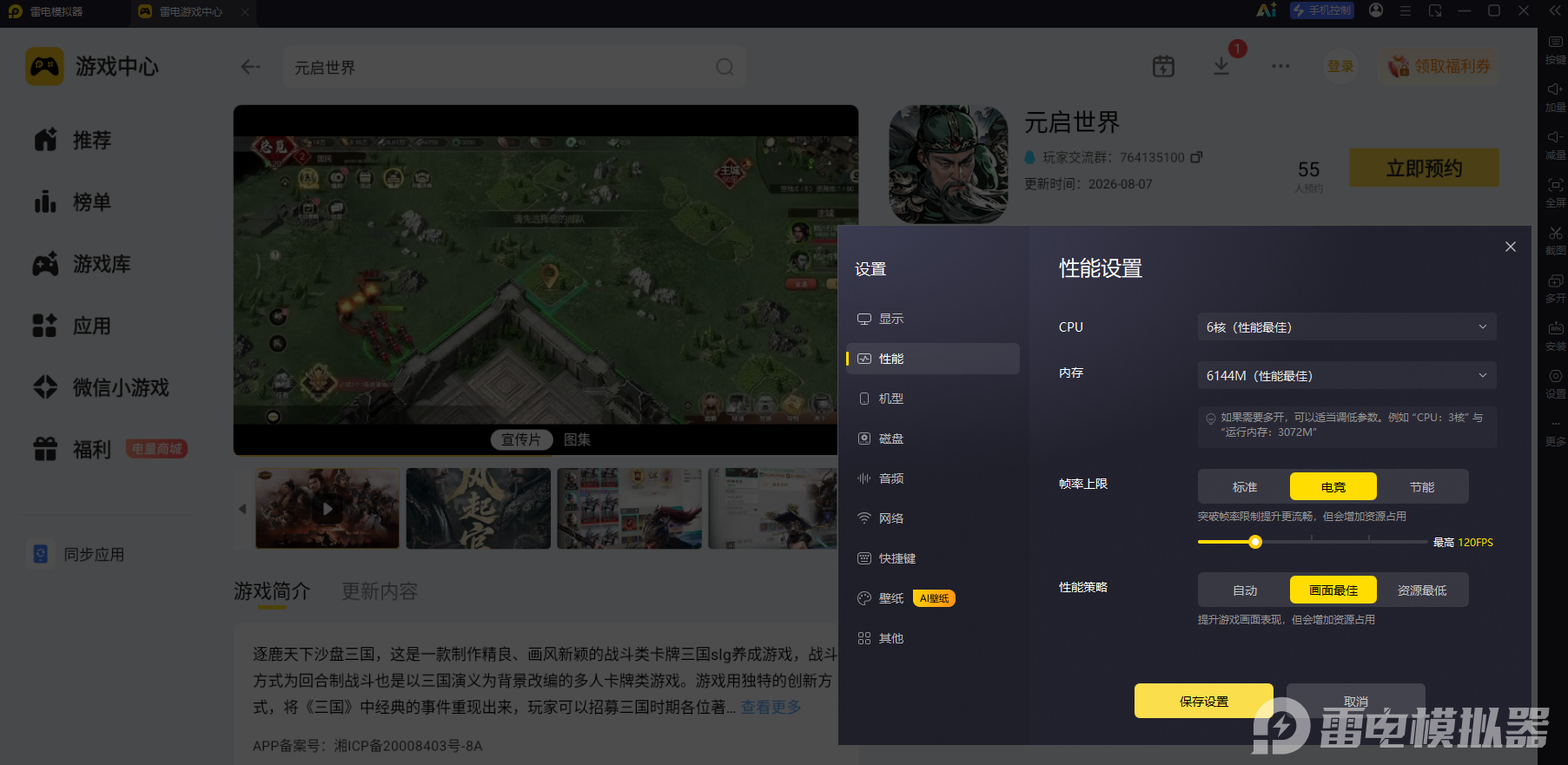Go to 推荐 in the game center sidebar
Viewport: 1568px width, 765px height.
(73, 140)
